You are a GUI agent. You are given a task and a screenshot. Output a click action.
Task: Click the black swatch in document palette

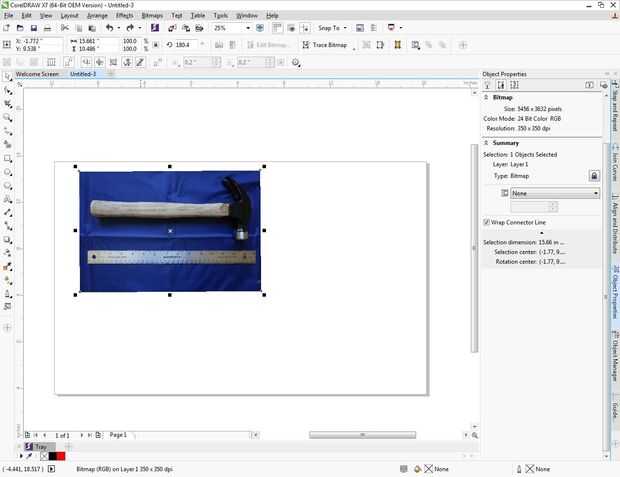click(x=52, y=456)
